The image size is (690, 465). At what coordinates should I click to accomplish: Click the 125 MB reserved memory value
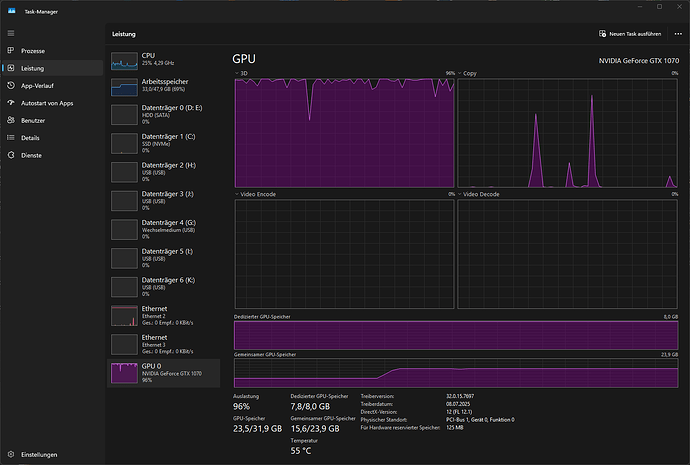455,428
